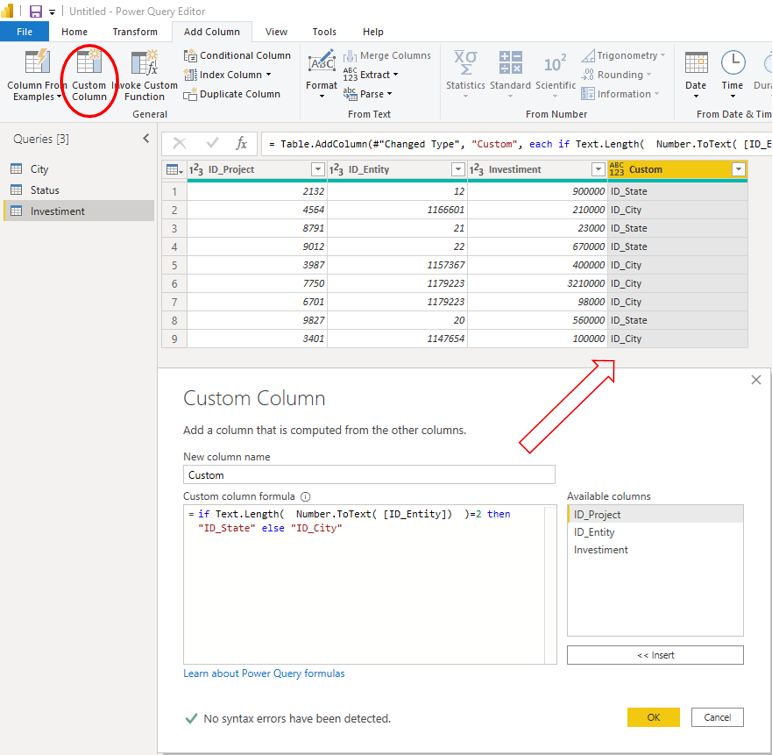The height and width of the screenshot is (755, 773).
Task: Open the Help tab
Action: pos(373,32)
